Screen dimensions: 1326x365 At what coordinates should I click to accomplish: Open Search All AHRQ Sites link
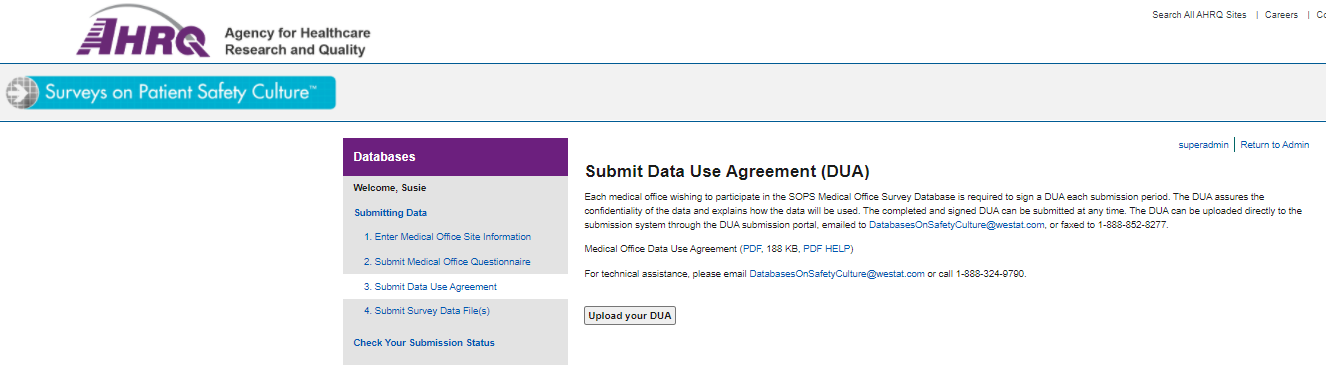pos(1199,15)
